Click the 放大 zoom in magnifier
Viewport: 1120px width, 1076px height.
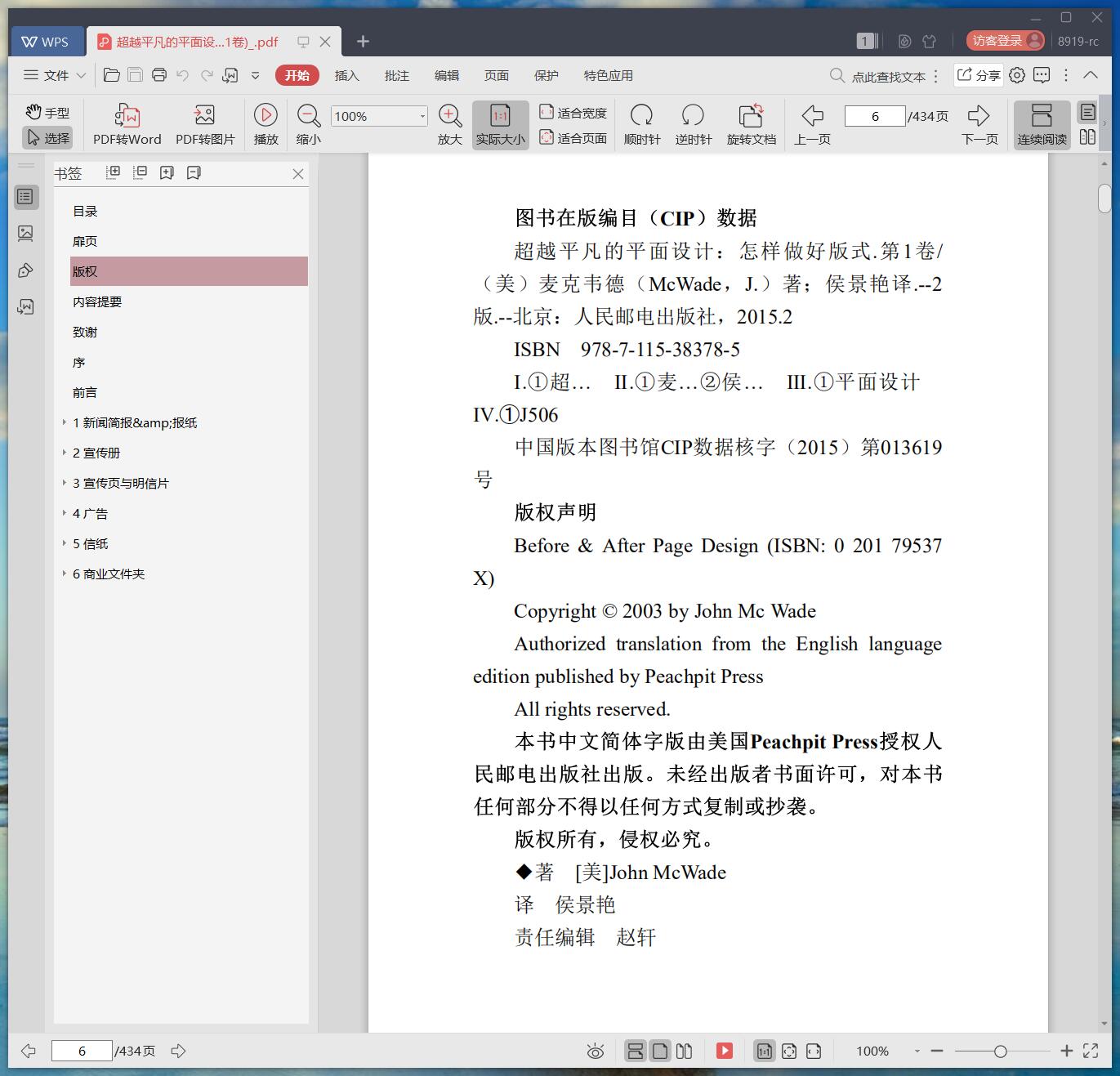point(450,115)
